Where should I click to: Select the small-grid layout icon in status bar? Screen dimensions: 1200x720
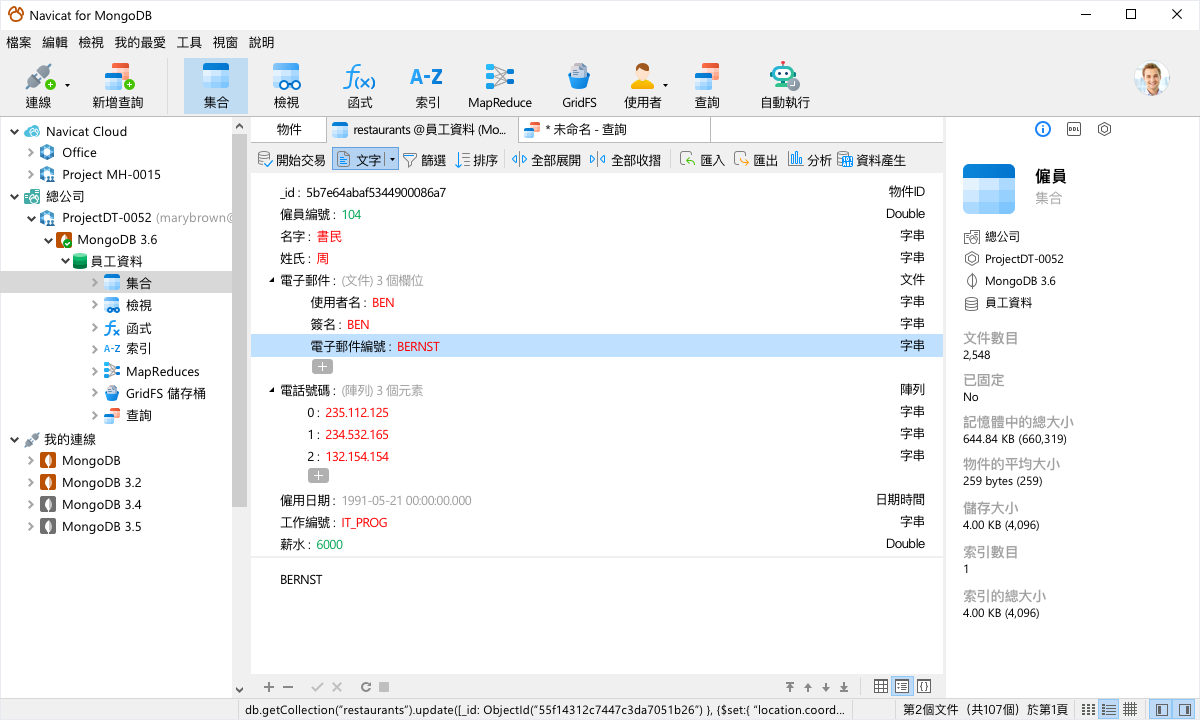point(1130,709)
